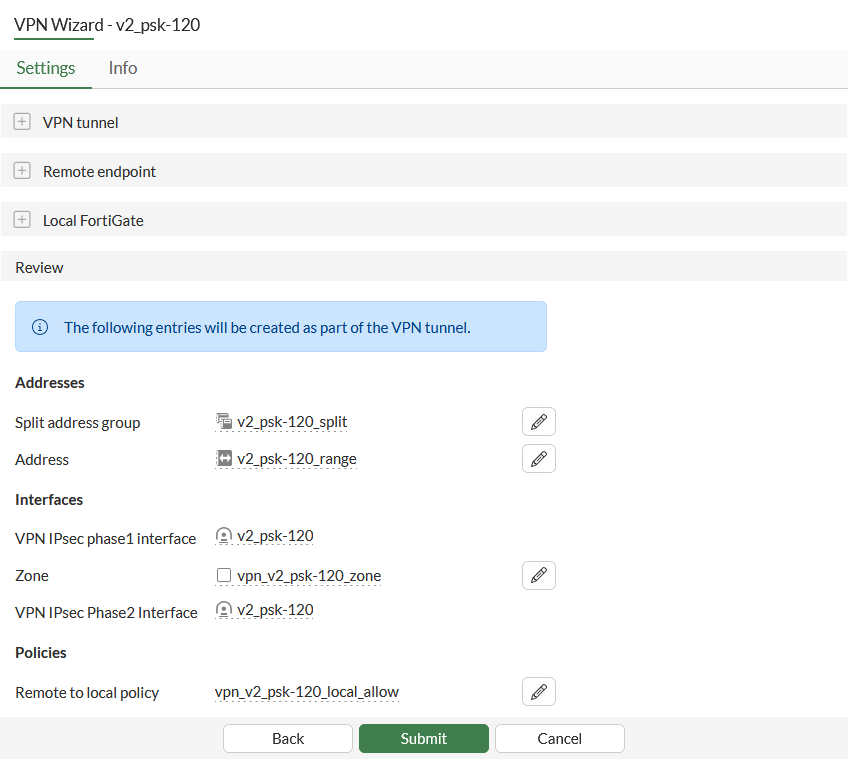Click the Phase2 Interface tunnel icon
Viewport: 848px width, 759px height.
pyautogui.click(x=224, y=610)
